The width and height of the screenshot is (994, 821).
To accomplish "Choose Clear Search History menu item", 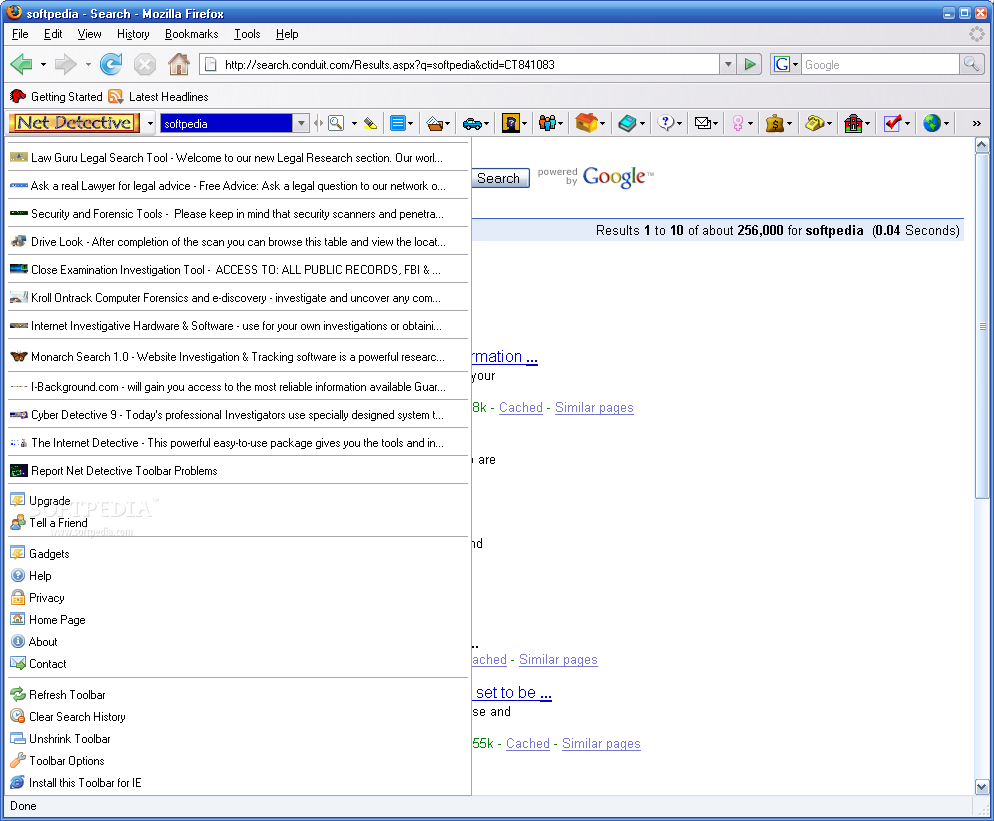I will 238,717.
